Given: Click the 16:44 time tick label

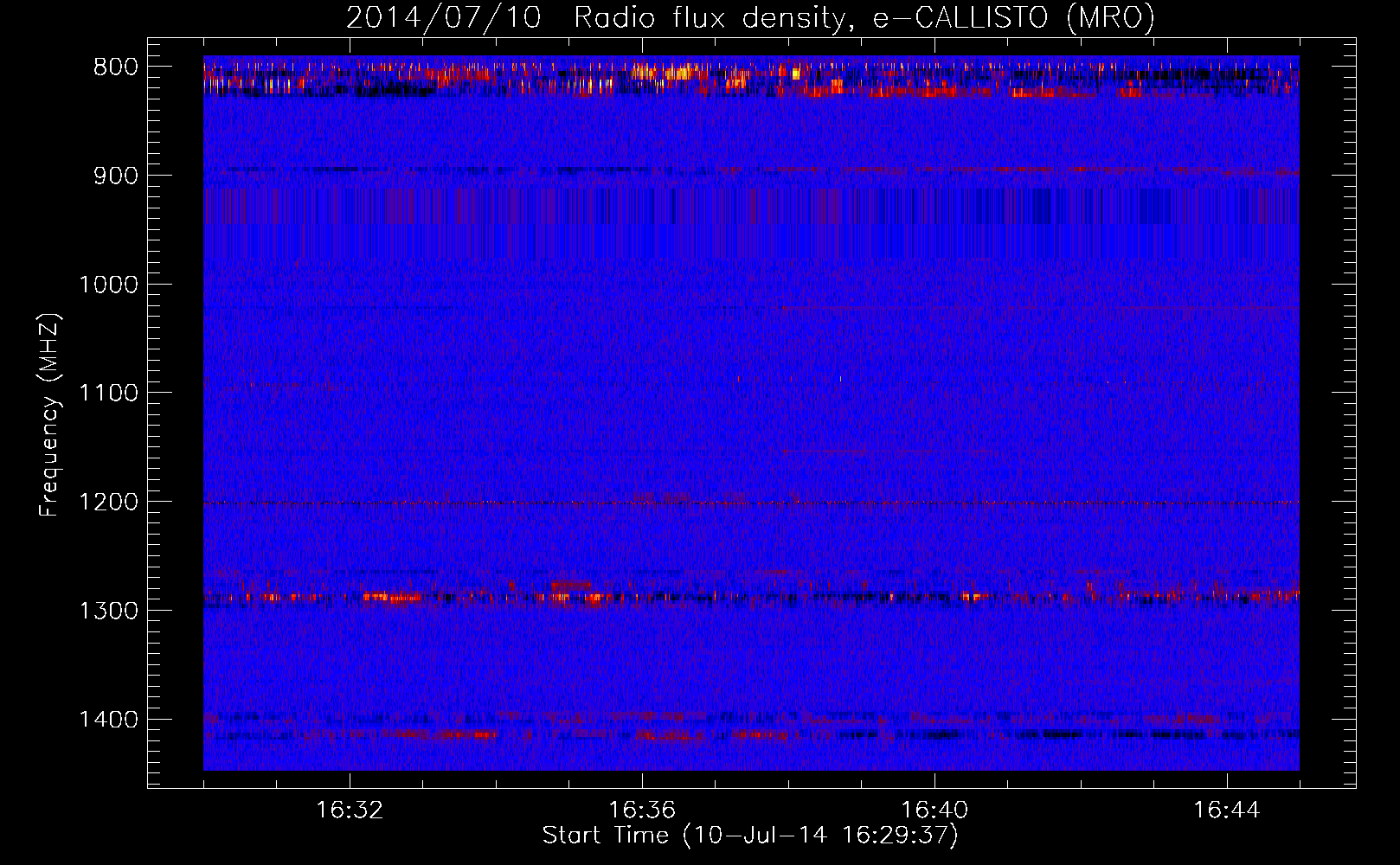Looking at the screenshot, I should 1227,811.
